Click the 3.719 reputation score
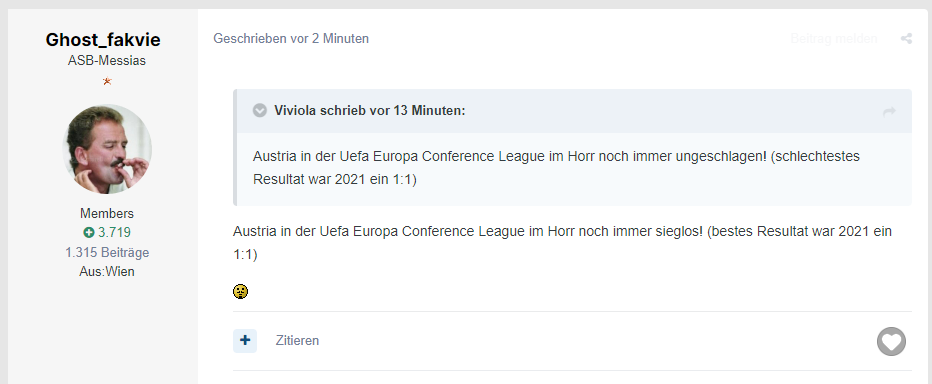This screenshot has width=932, height=384. pos(114,232)
